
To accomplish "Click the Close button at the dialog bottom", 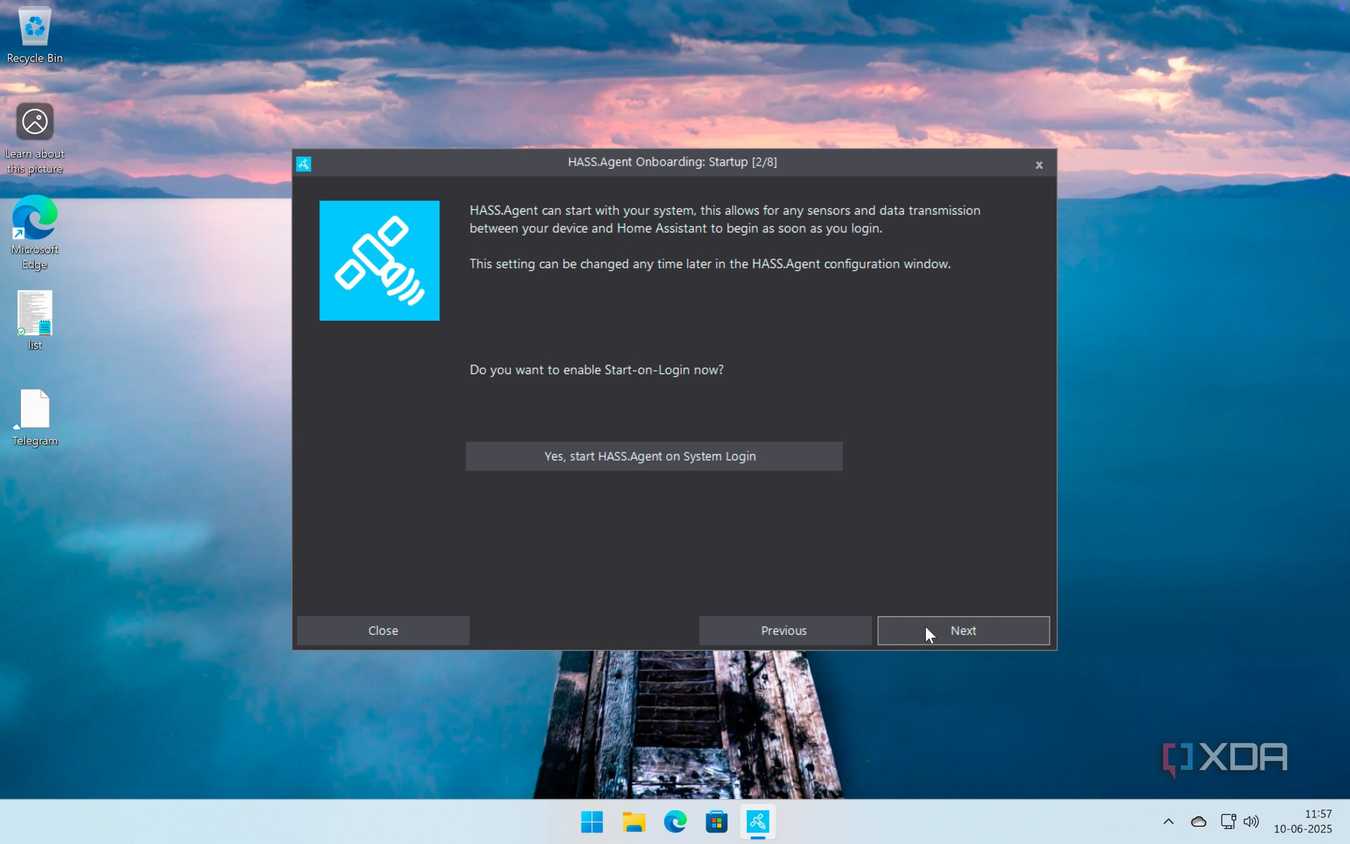I will tap(383, 631).
